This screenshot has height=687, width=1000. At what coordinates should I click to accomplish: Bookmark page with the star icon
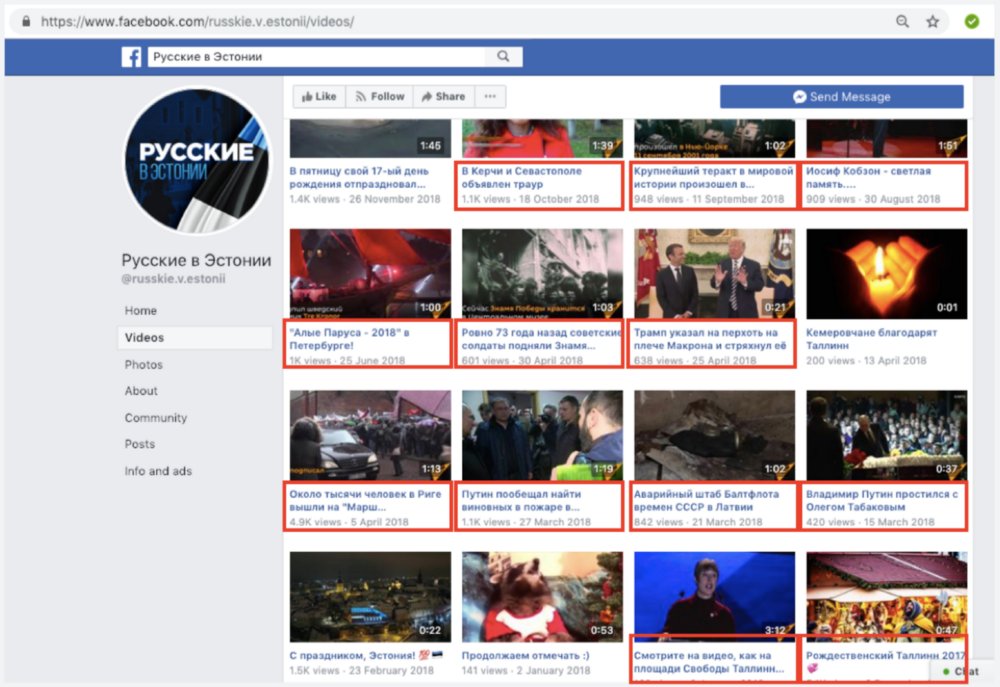932,22
